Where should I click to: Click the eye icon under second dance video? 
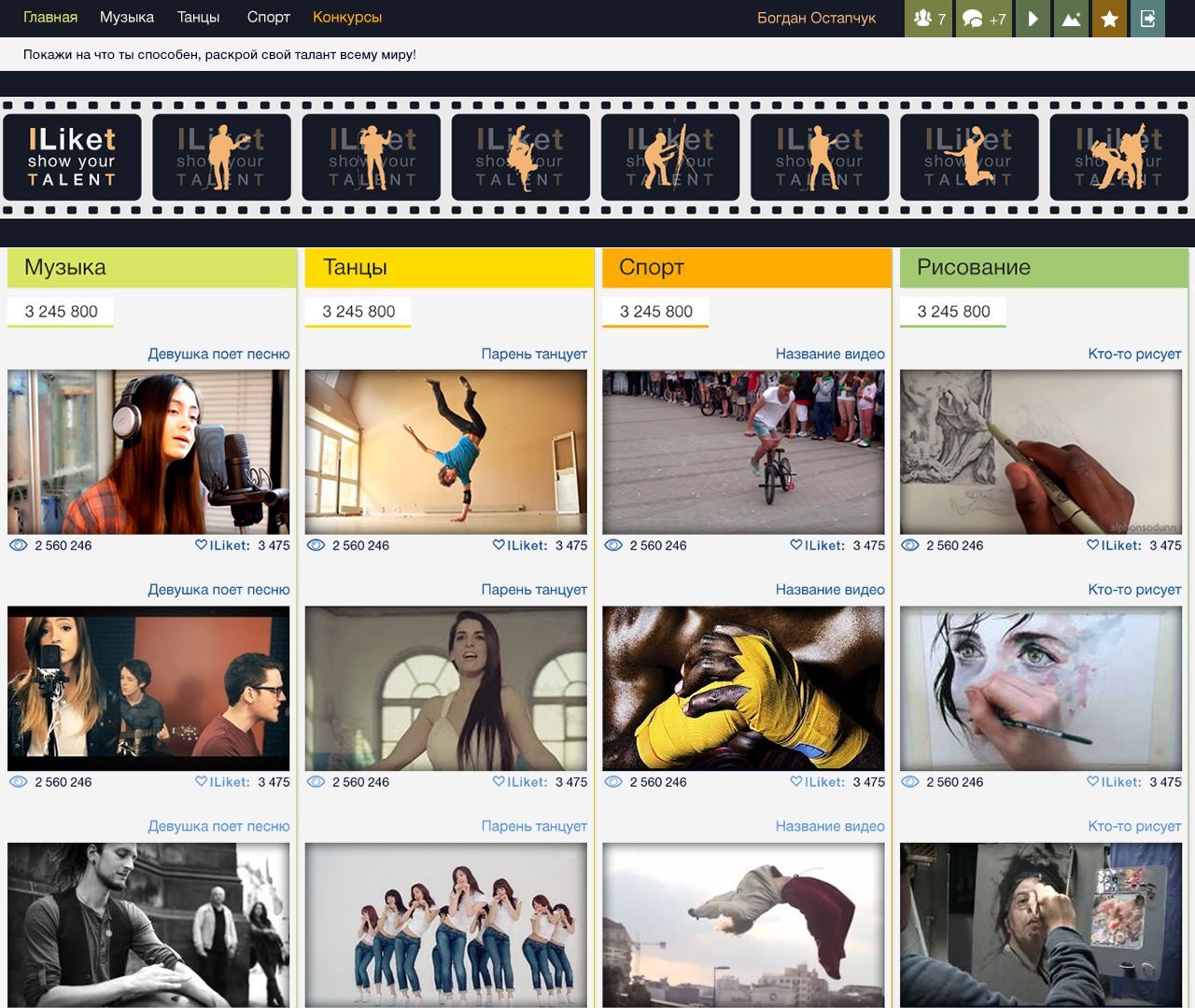(x=315, y=781)
